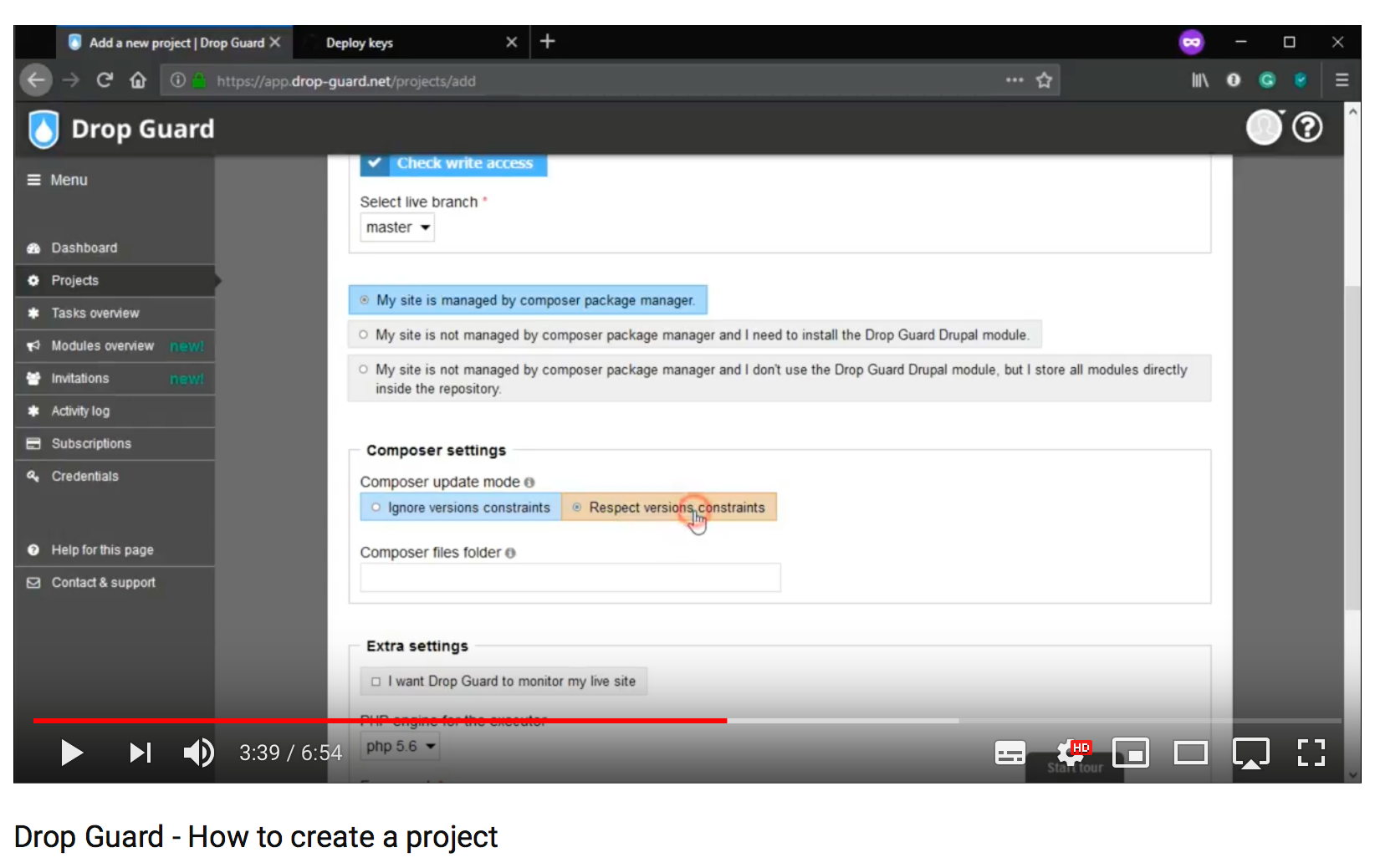Choose 'Respect versions constraints' mode
The width and height of the screenshot is (1375, 868).
[669, 508]
